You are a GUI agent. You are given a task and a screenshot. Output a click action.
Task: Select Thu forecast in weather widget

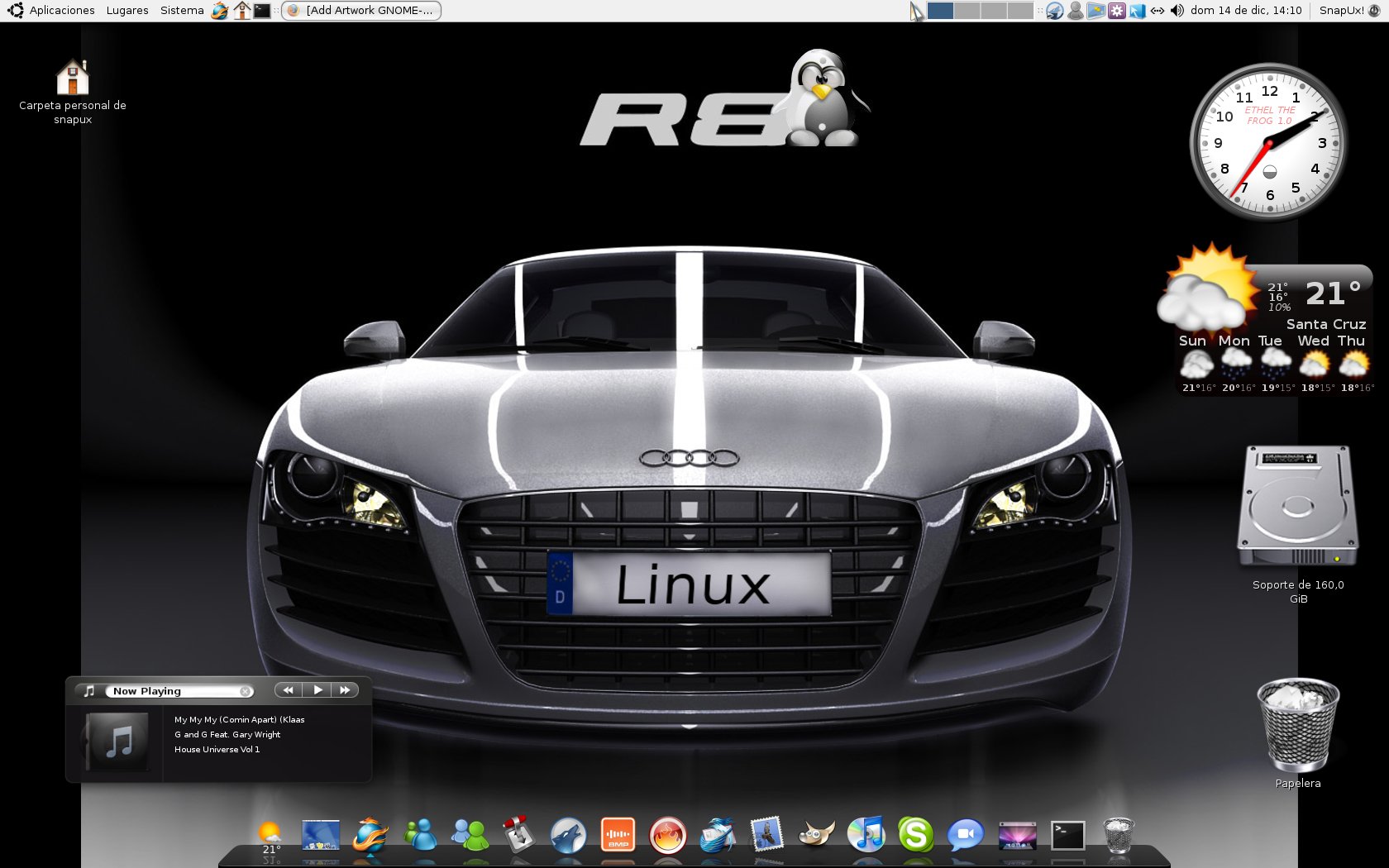[1353, 363]
